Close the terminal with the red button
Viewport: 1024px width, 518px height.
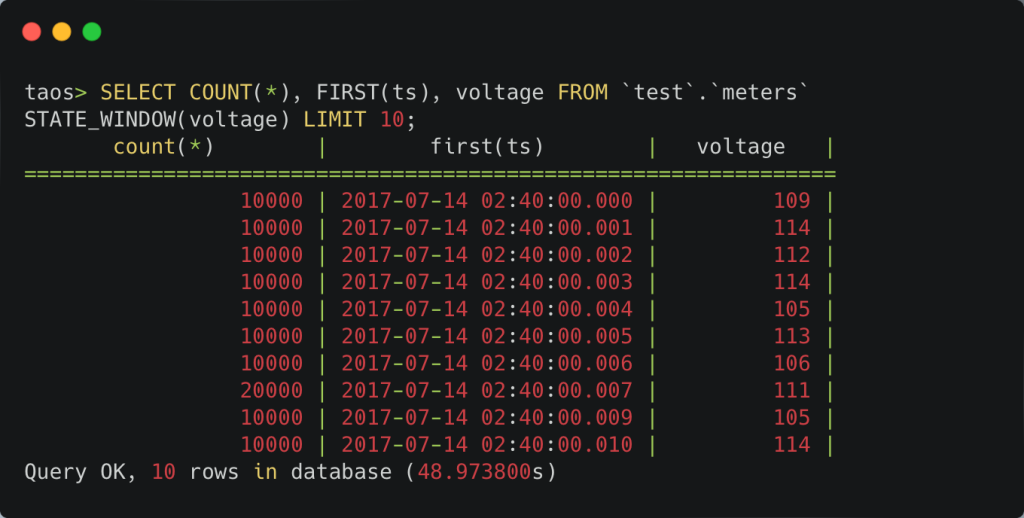pyautogui.click(x=31, y=32)
